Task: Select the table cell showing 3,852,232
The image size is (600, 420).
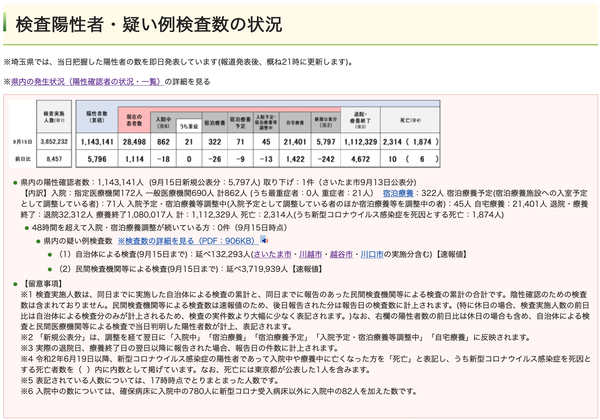Action: point(54,142)
